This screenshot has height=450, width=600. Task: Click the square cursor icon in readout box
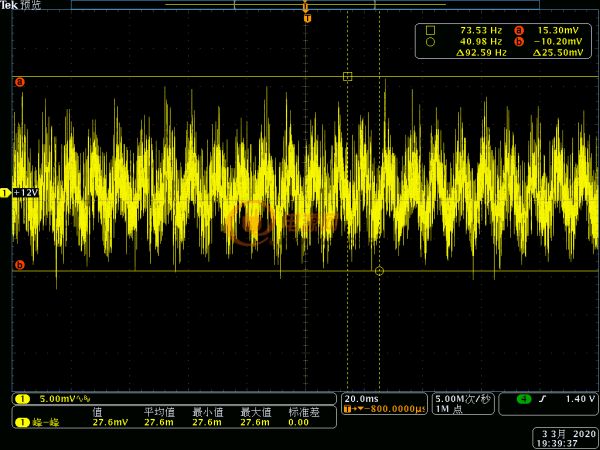[x=430, y=30]
